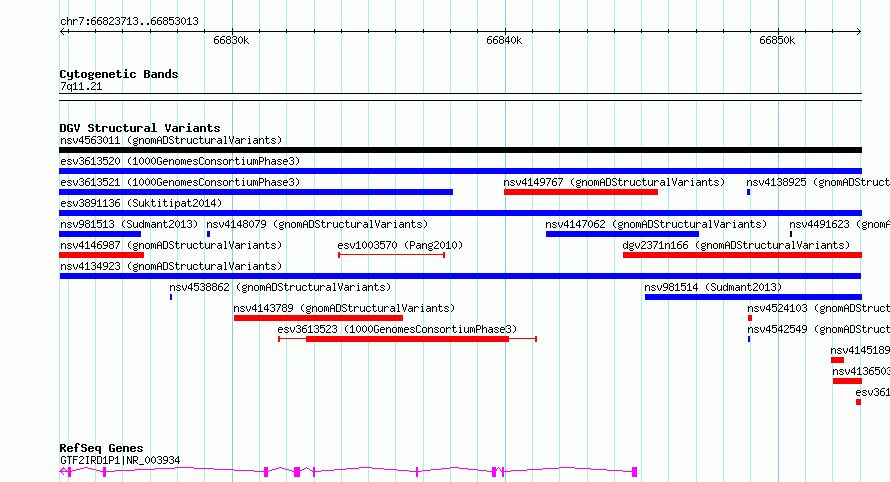Select red nsv4149767 variant bar

coord(581,192)
